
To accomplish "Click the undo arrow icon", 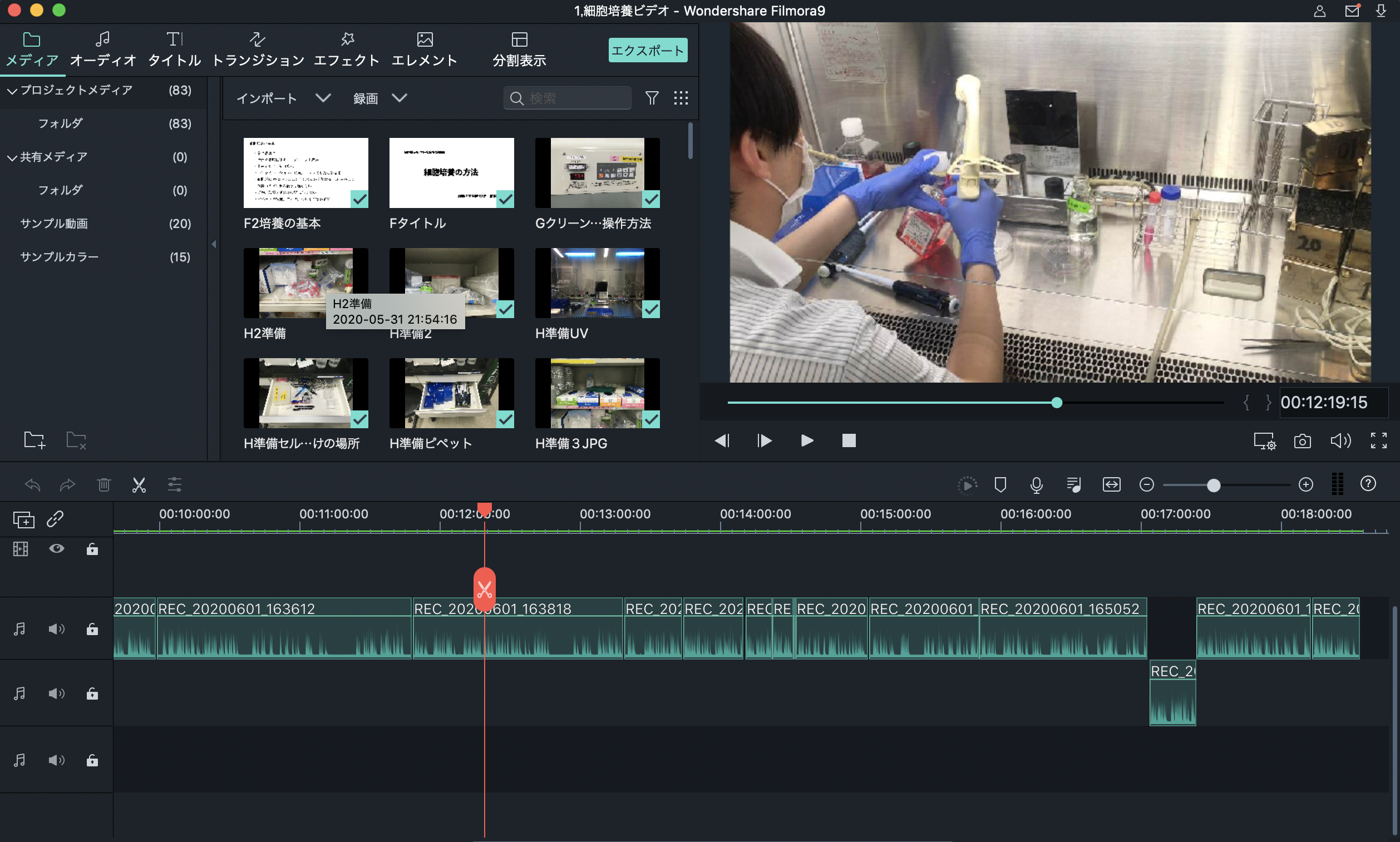I will pos(32,484).
